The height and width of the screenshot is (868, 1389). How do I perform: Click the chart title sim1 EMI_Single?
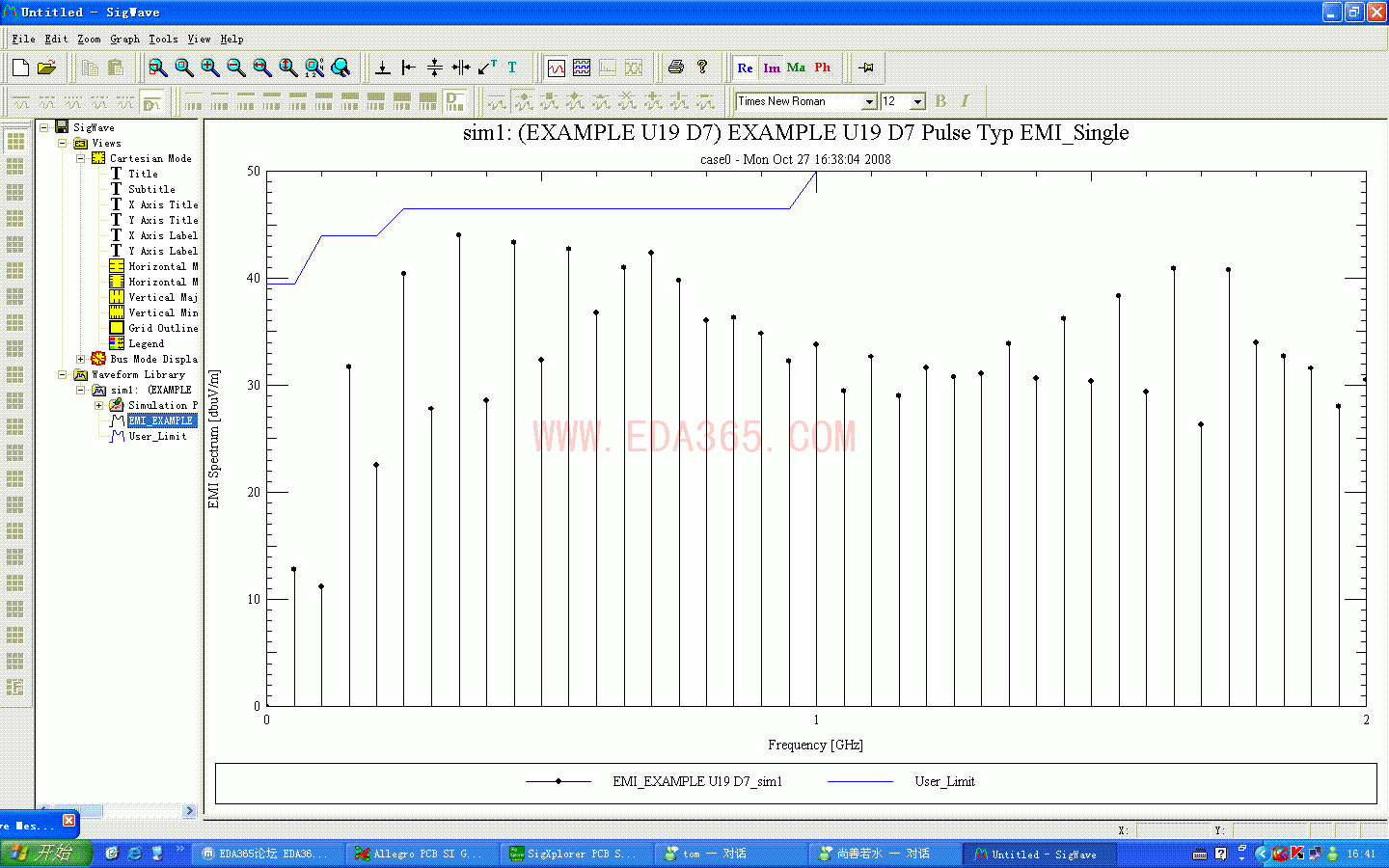tap(796, 133)
